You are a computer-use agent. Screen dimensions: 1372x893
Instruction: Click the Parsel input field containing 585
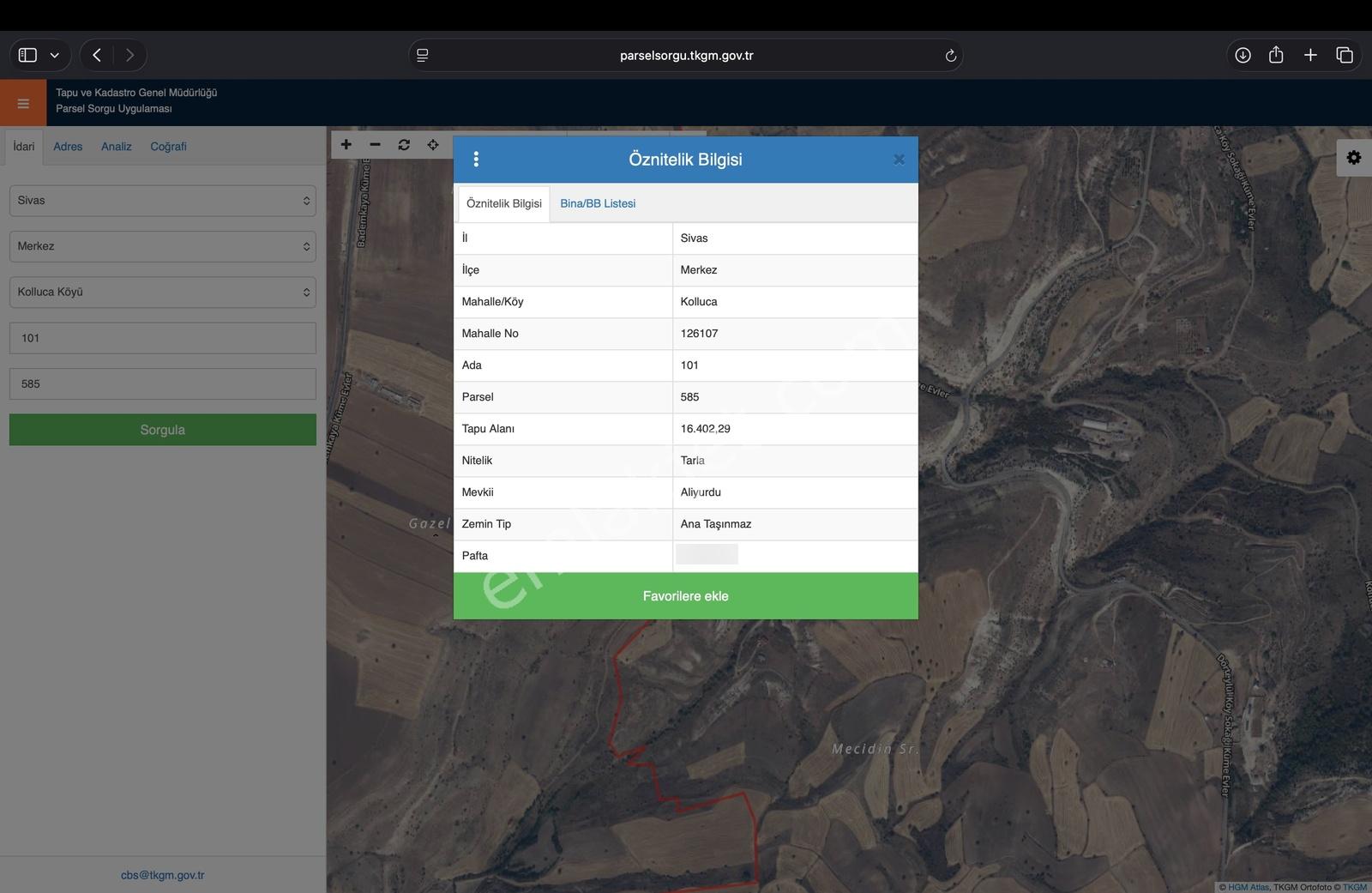pos(163,383)
